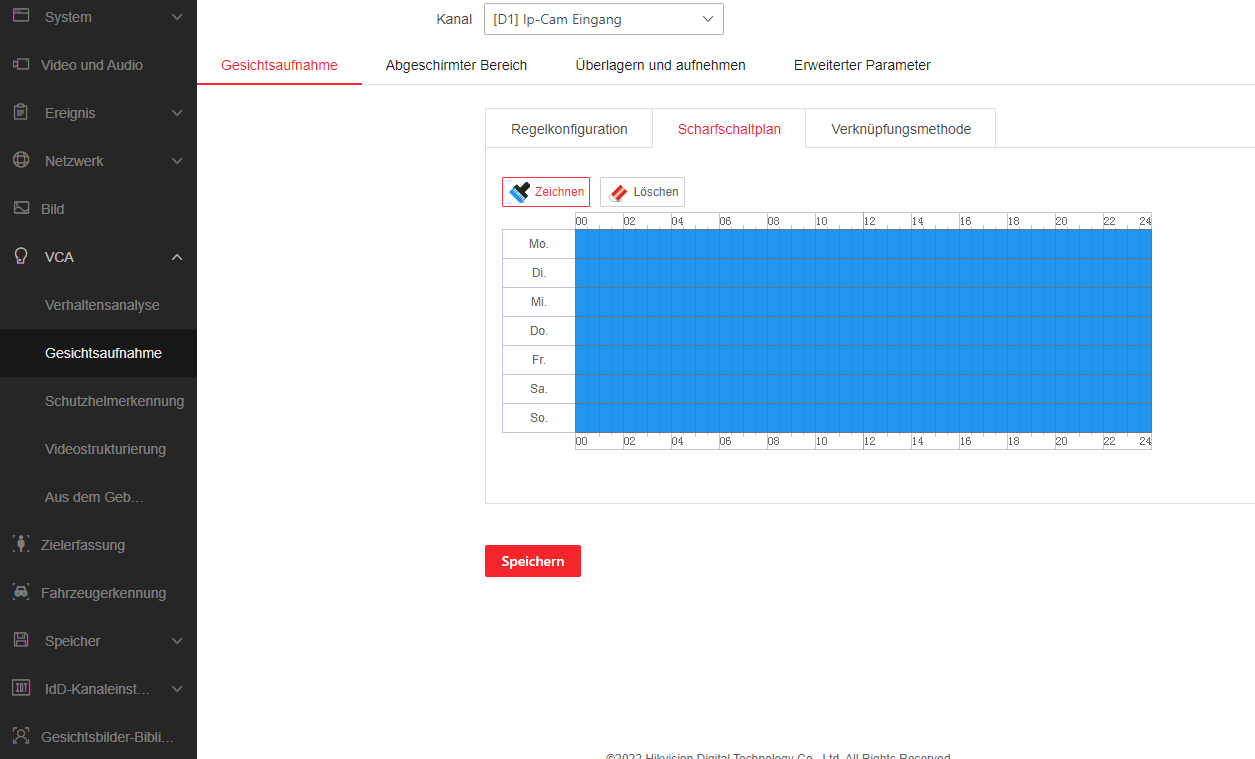
Task: Click the Ereignis clipboard icon in sidebar
Action: pyautogui.click(x=21, y=113)
